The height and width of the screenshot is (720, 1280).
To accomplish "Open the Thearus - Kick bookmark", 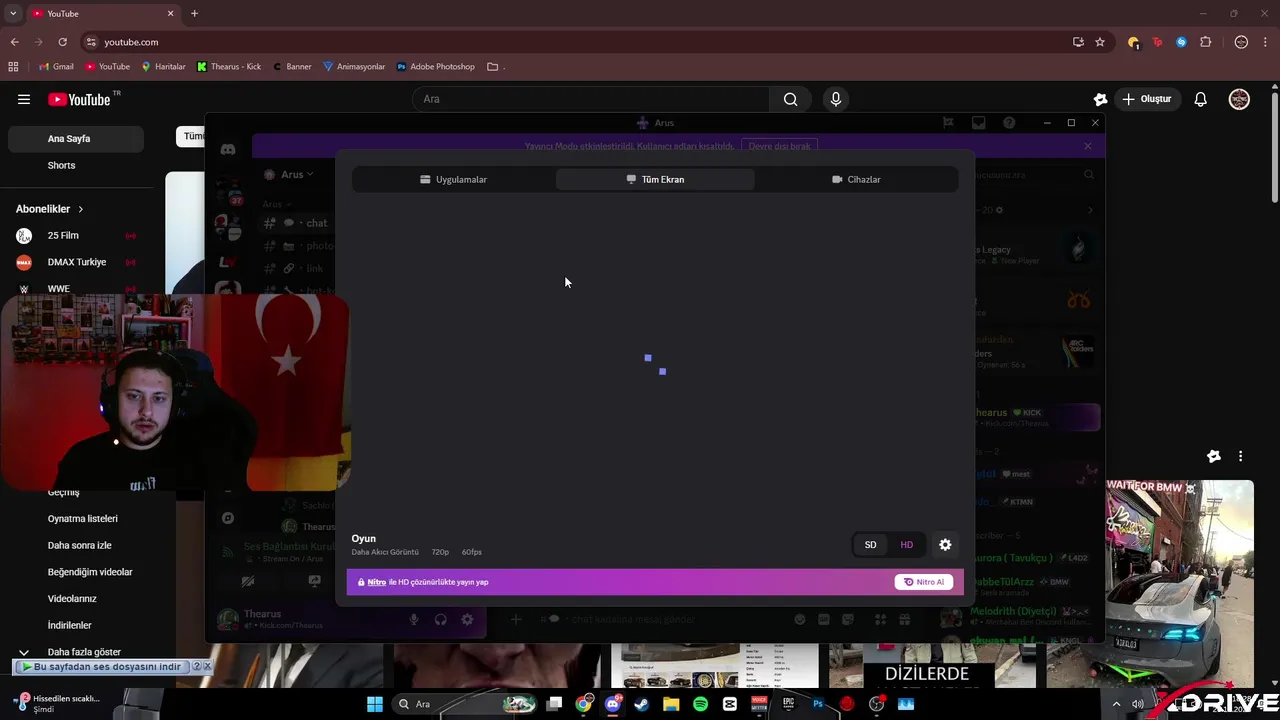I will pyautogui.click(x=229, y=67).
